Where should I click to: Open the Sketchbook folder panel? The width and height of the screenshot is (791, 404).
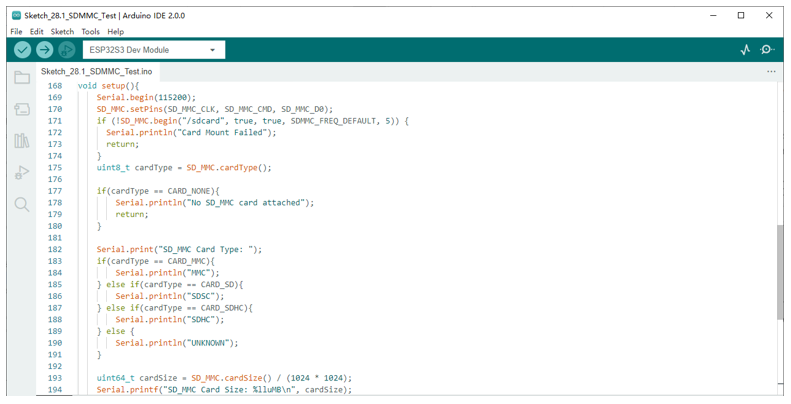pos(22,77)
